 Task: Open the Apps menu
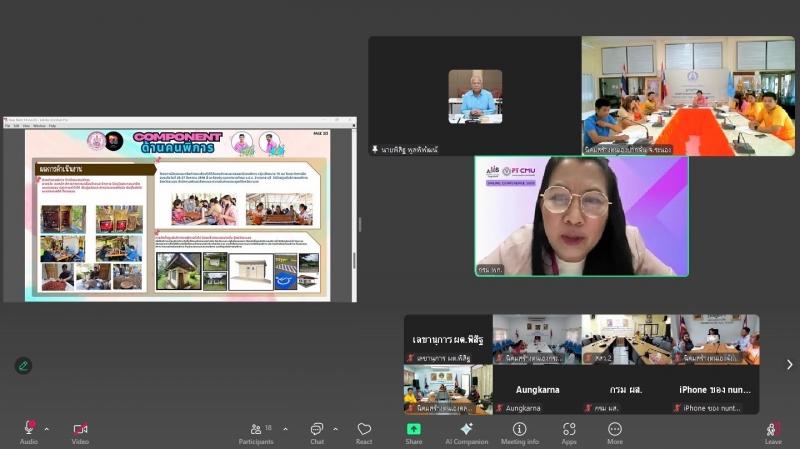click(x=569, y=433)
